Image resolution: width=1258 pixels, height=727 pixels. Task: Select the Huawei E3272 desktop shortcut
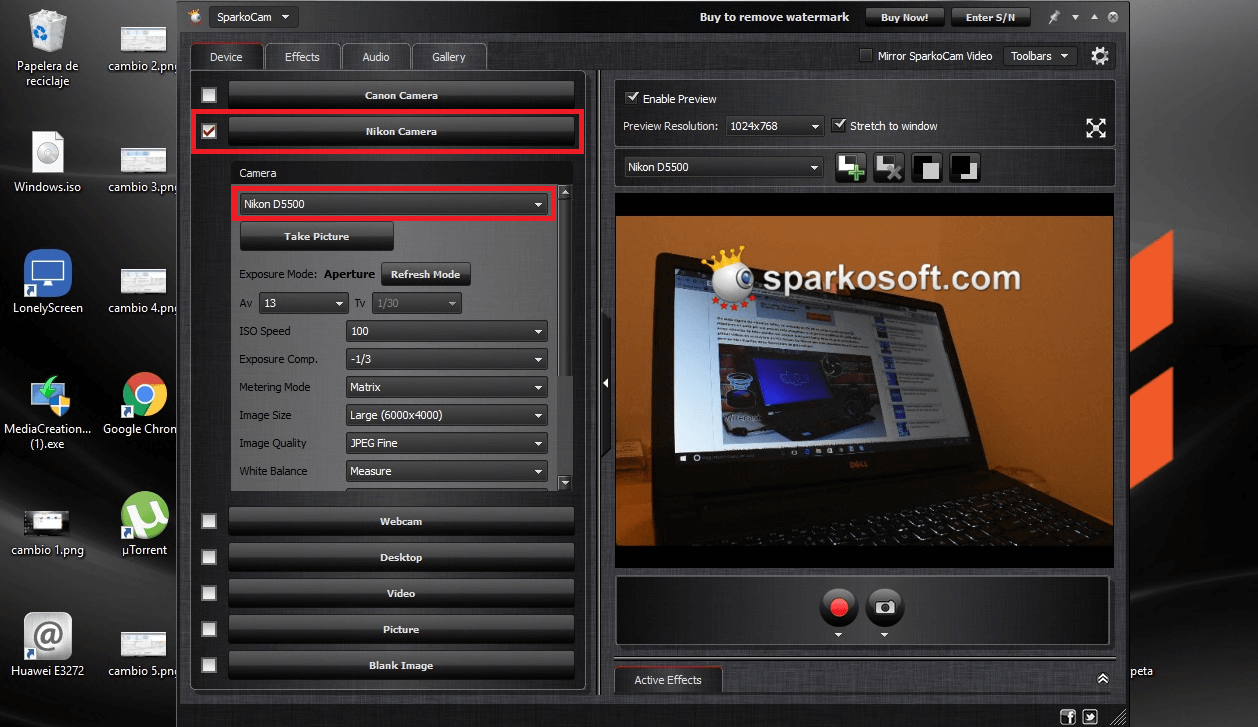click(48, 646)
